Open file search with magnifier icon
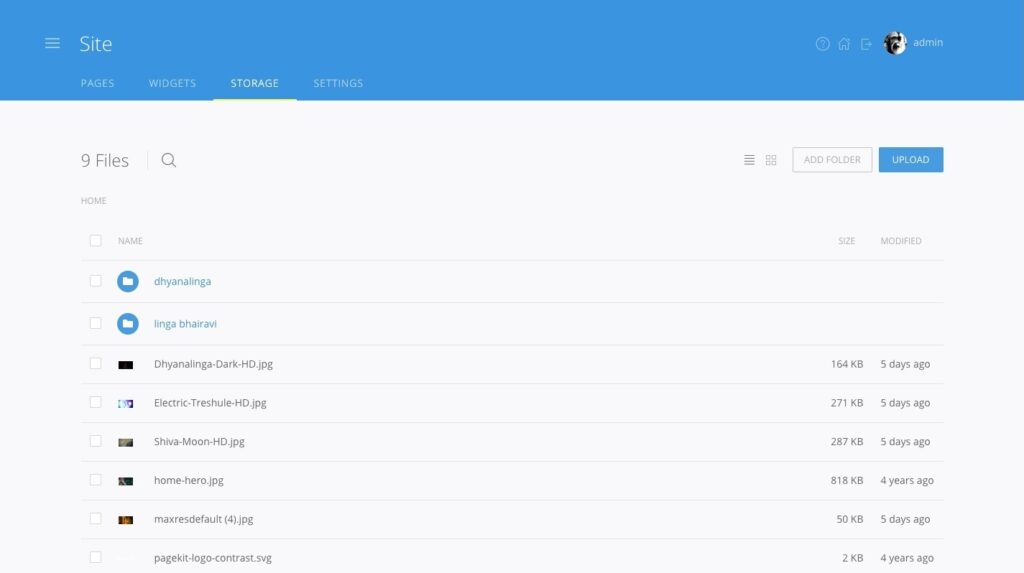Image resolution: width=1024 pixels, height=573 pixels. pos(169,160)
